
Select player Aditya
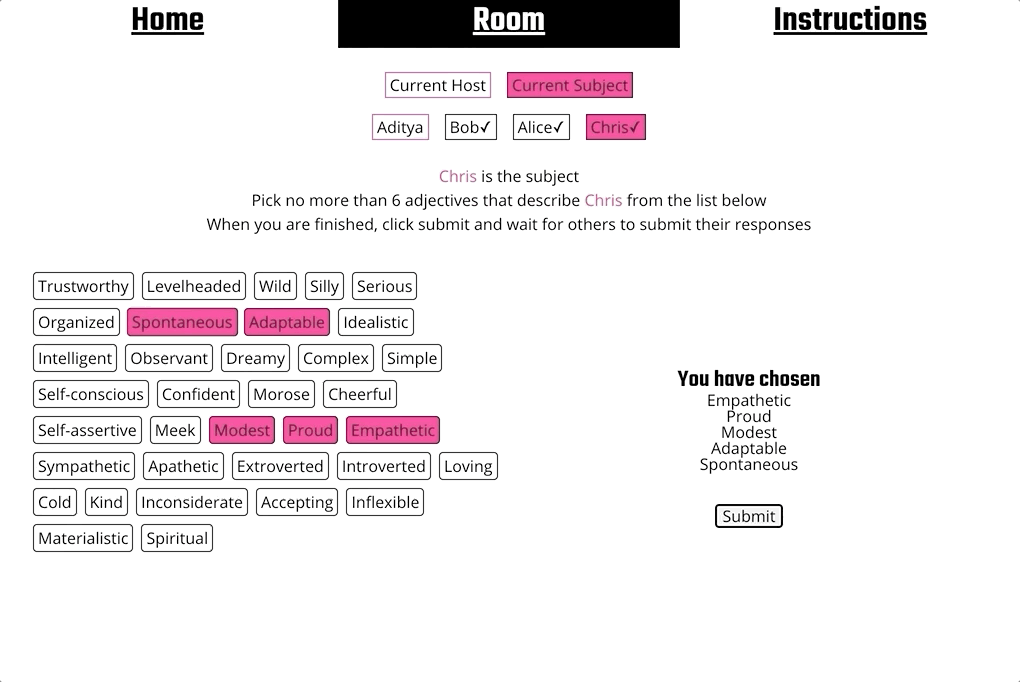(x=400, y=127)
